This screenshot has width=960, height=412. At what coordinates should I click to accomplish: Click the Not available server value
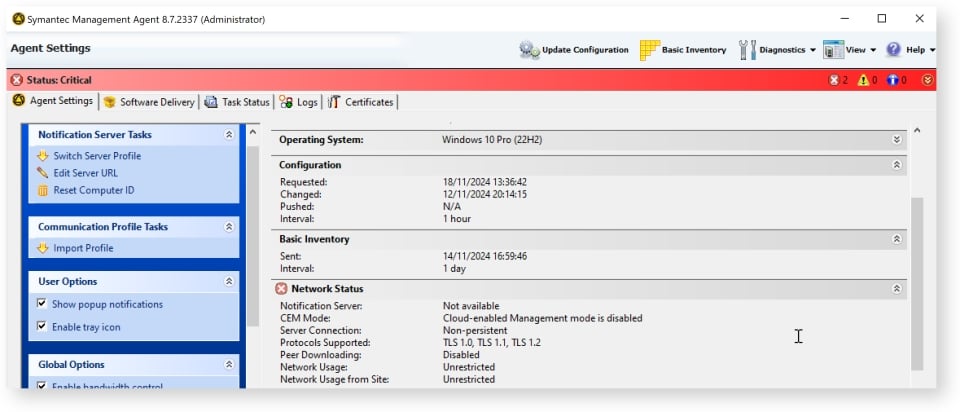coord(471,305)
